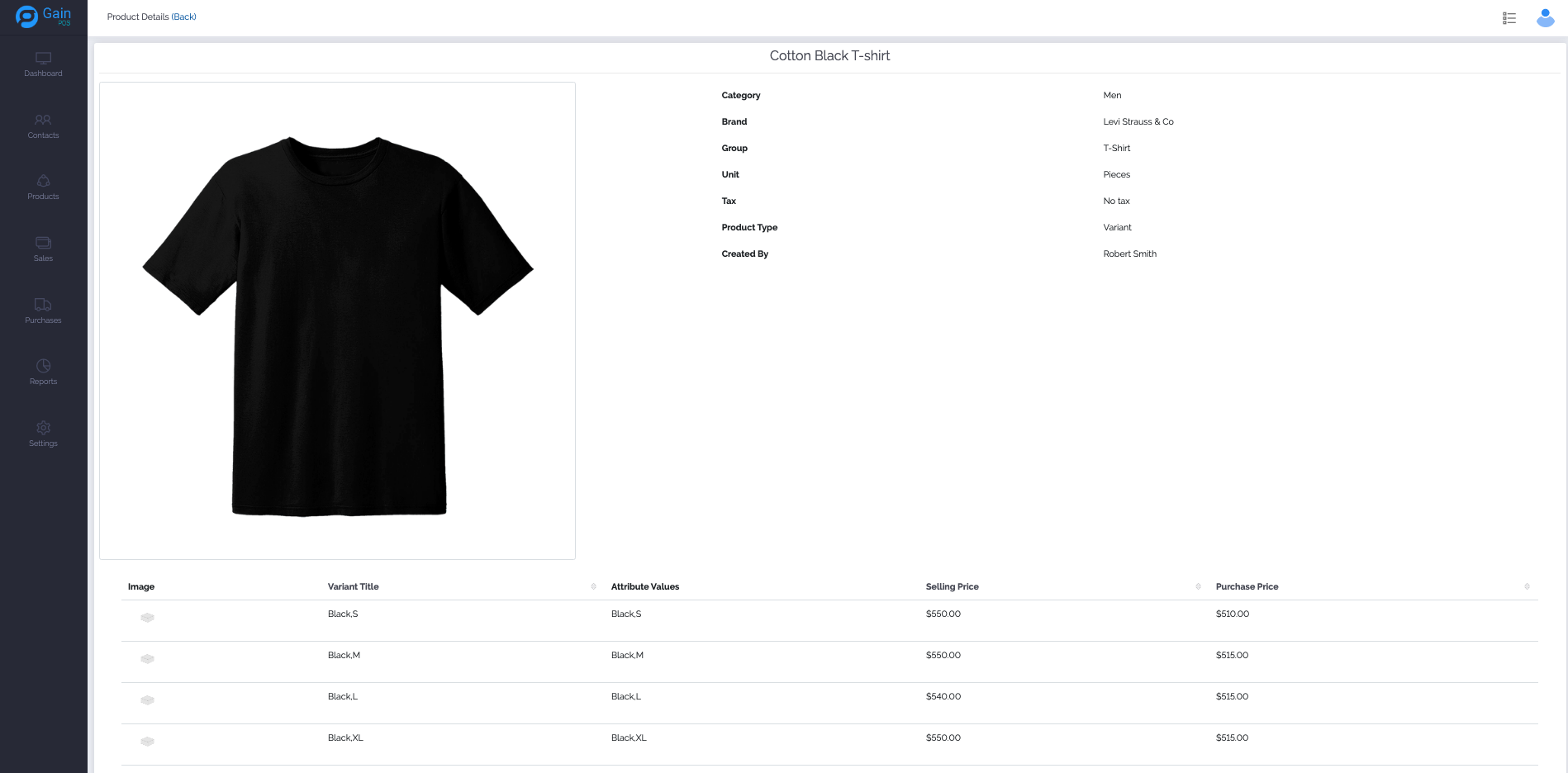Click the Back link in header
The height and width of the screenshot is (773, 1568).
pyautogui.click(x=183, y=17)
